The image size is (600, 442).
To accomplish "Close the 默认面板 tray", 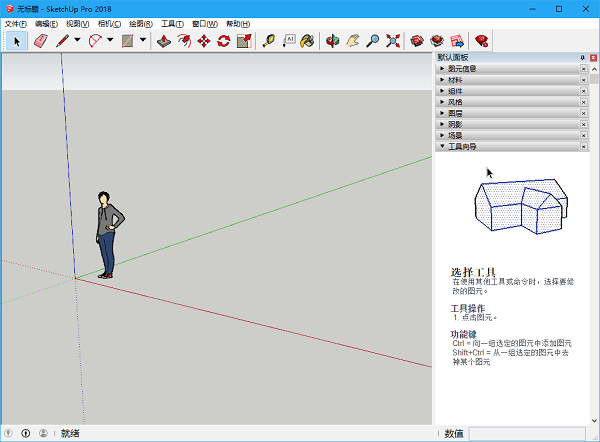I will pos(593,58).
